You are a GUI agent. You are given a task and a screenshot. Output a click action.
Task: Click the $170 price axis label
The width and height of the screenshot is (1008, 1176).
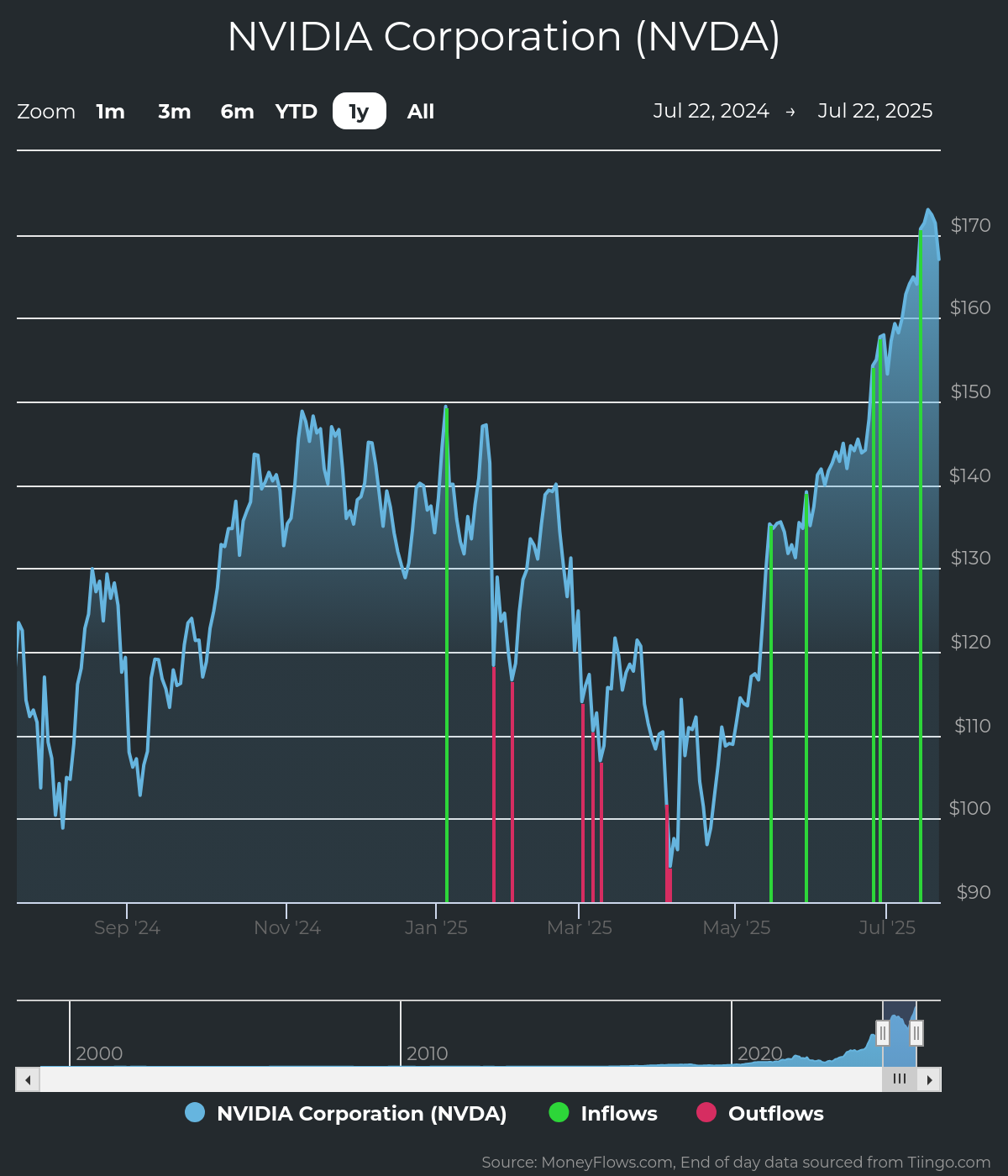pos(970,225)
